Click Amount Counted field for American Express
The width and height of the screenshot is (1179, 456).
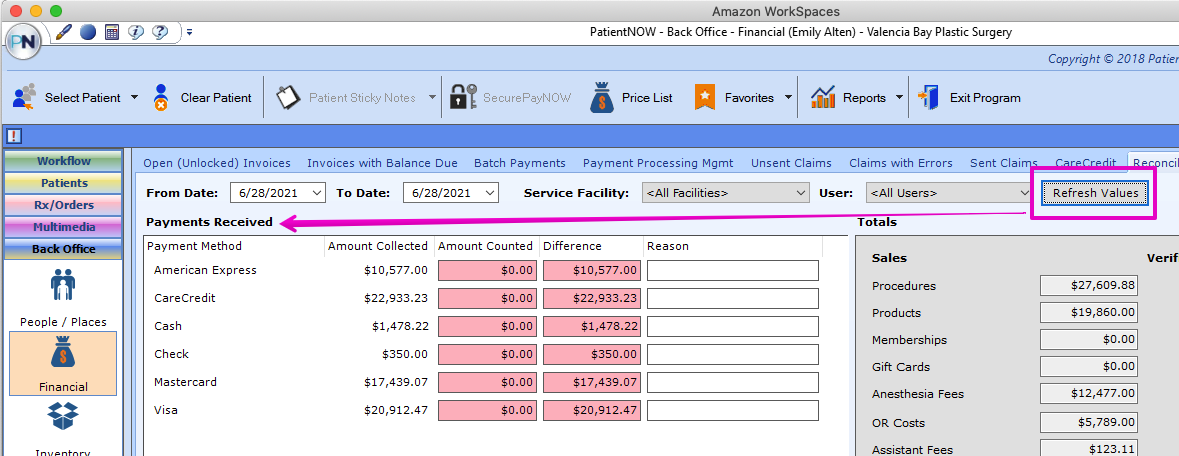coord(487,270)
